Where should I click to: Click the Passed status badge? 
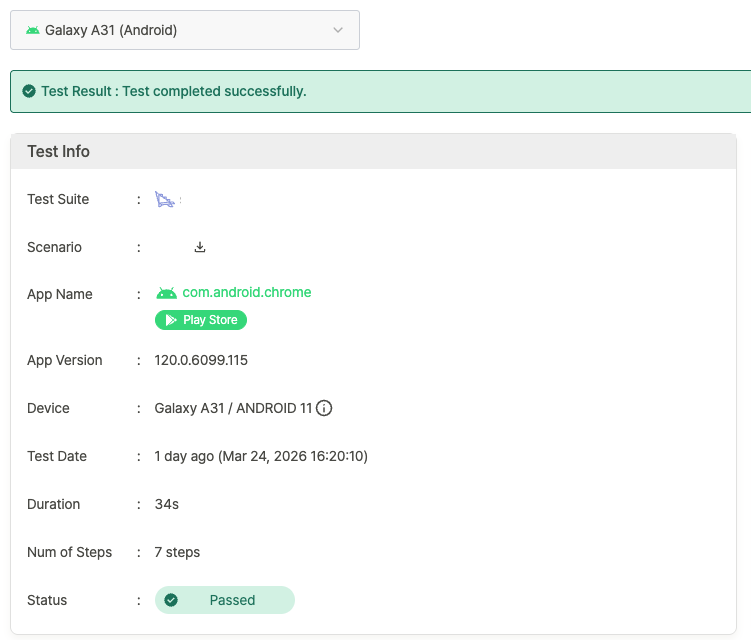point(225,600)
